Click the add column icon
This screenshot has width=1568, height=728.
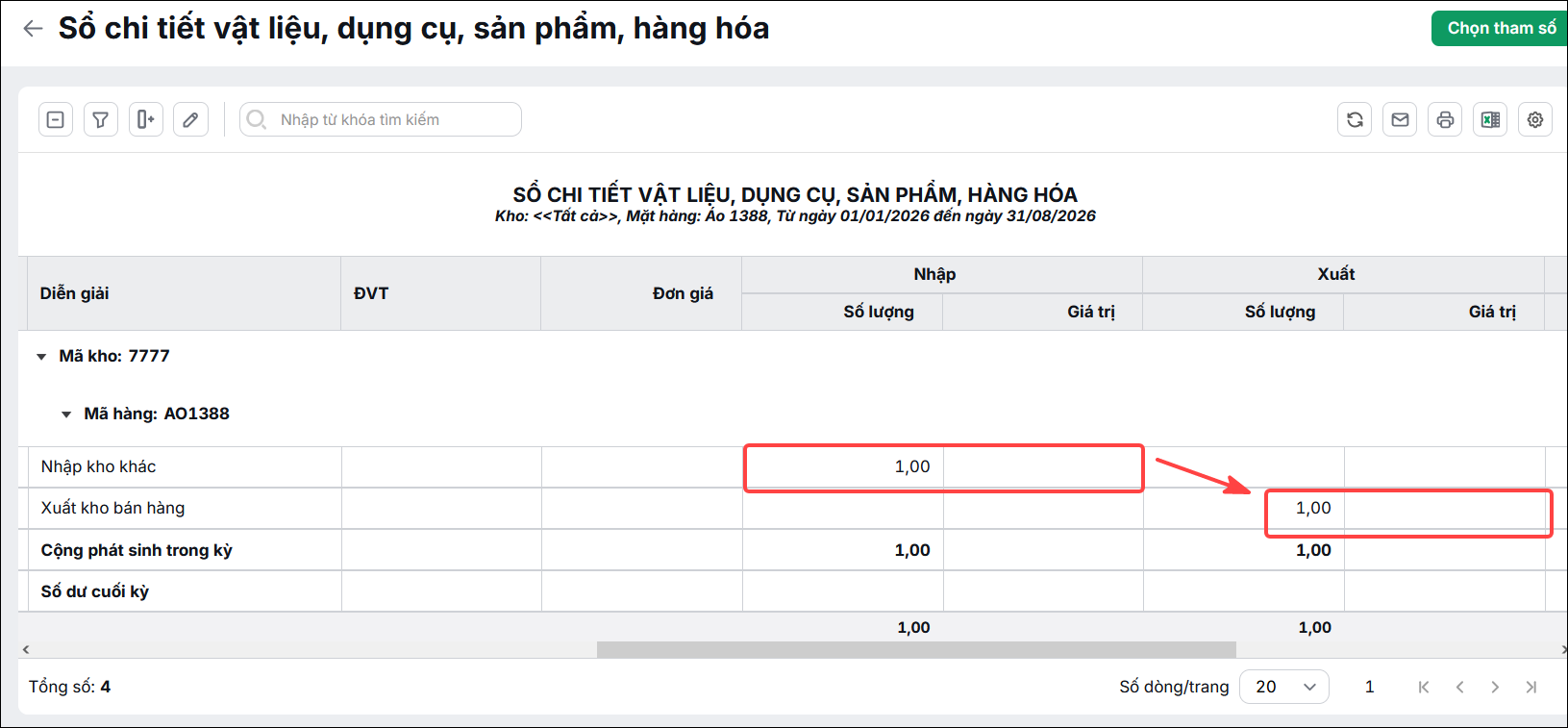click(146, 119)
